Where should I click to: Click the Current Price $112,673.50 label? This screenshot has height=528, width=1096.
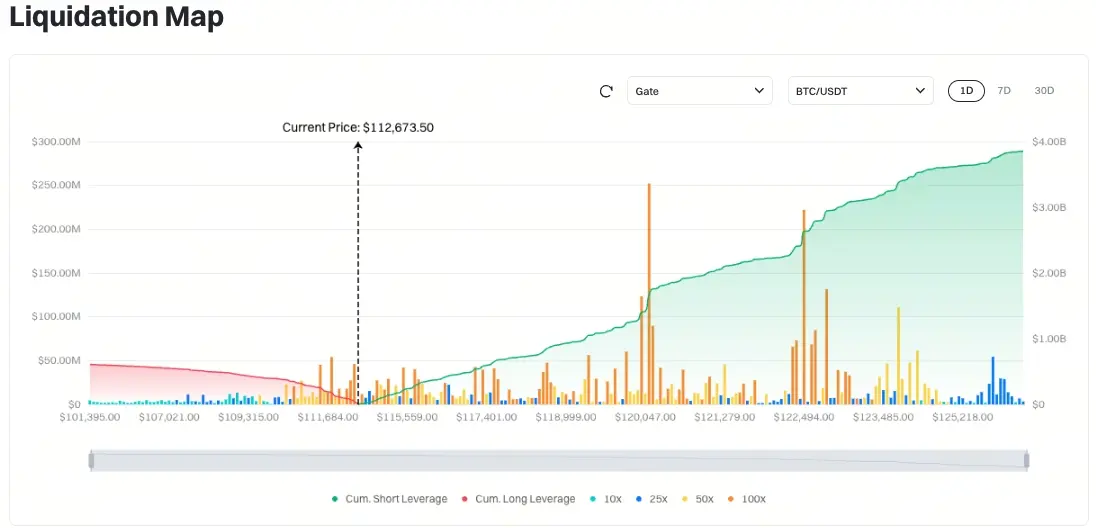tap(358, 127)
